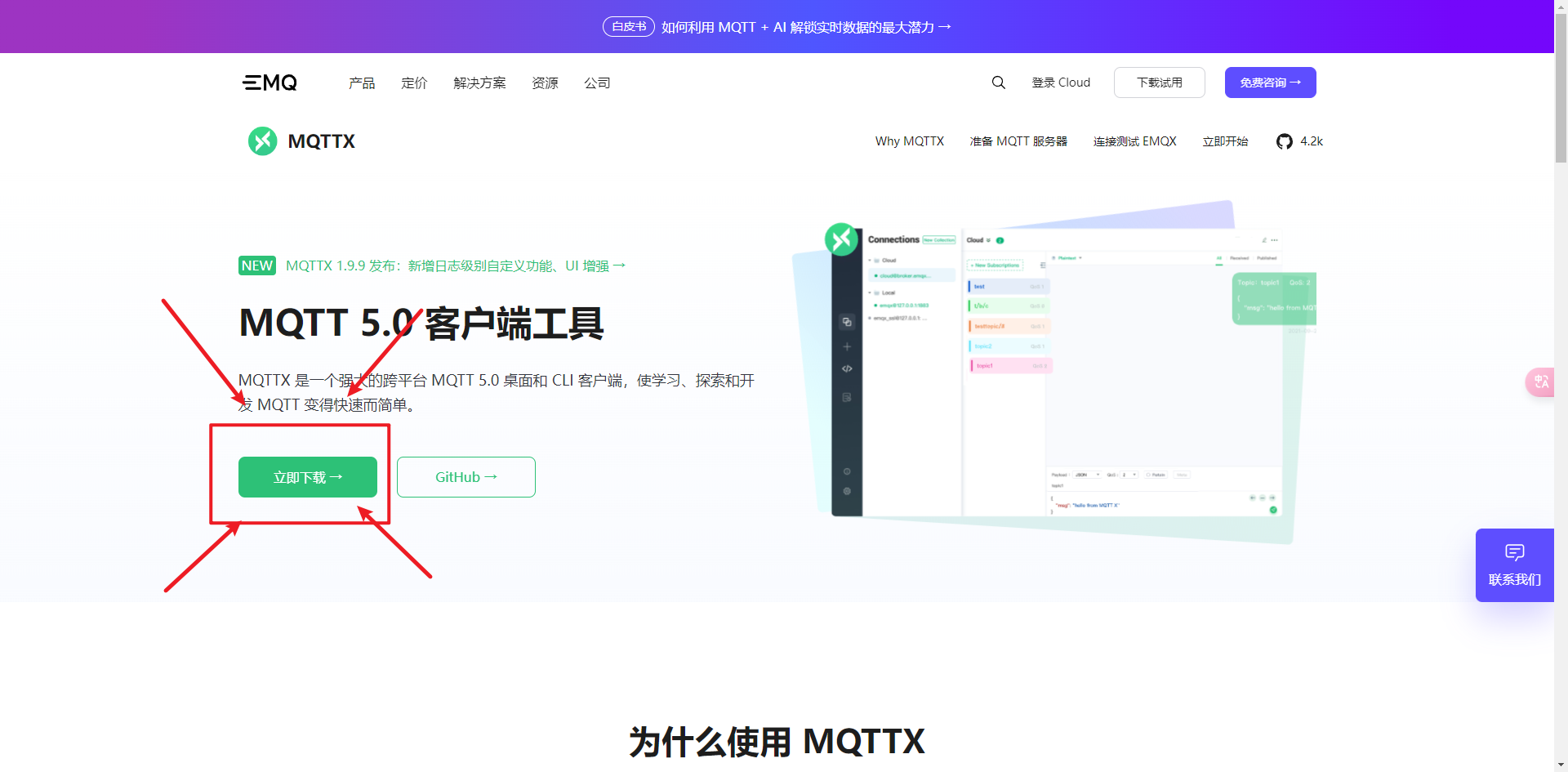Open the 联系我们 chat widget
Viewport: 1568px width, 772px height.
[x=1515, y=565]
